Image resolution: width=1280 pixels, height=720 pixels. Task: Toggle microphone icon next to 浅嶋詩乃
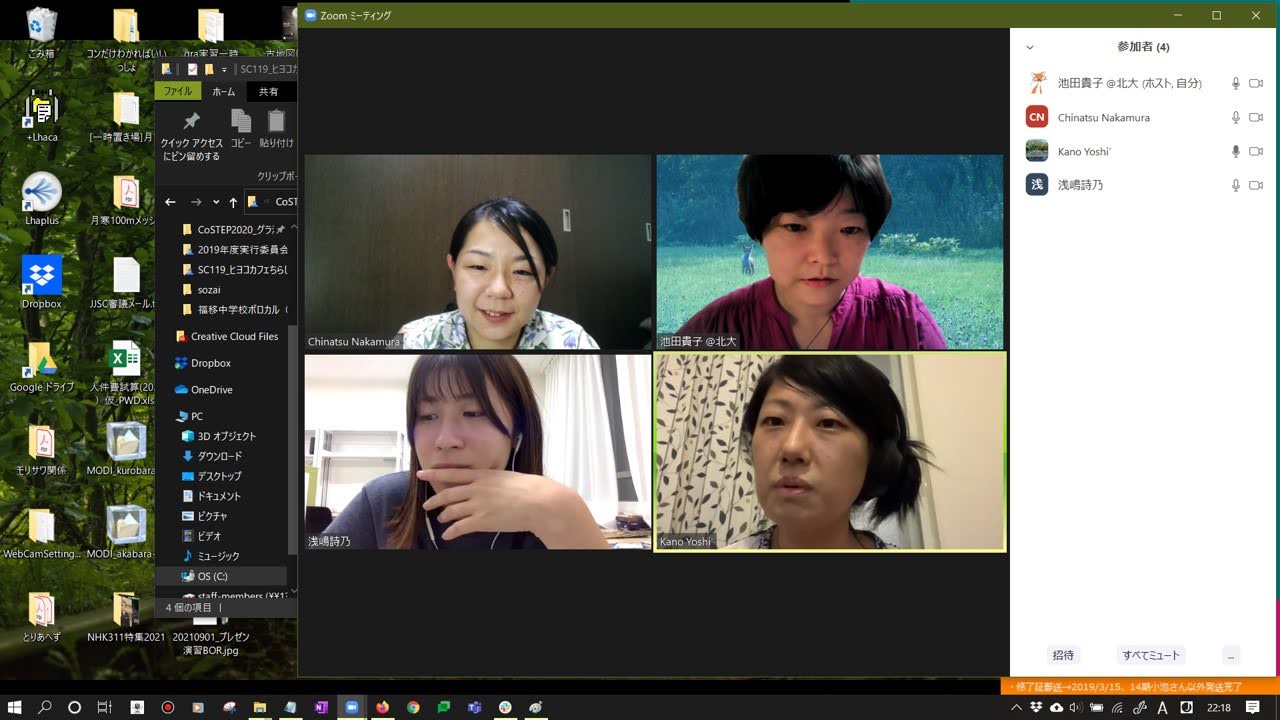(x=1236, y=186)
